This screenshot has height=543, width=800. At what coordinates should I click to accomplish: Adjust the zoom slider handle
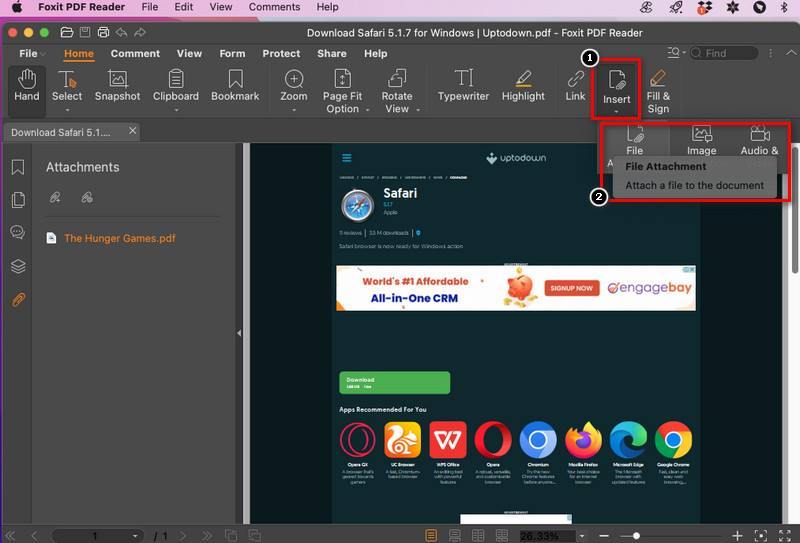636,536
